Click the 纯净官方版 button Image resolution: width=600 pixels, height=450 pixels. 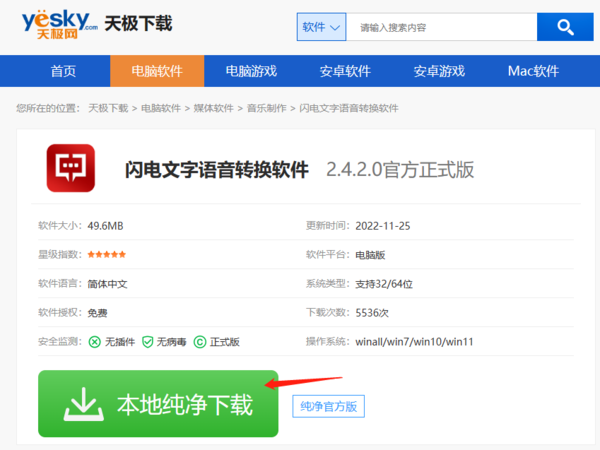point(329,406)
